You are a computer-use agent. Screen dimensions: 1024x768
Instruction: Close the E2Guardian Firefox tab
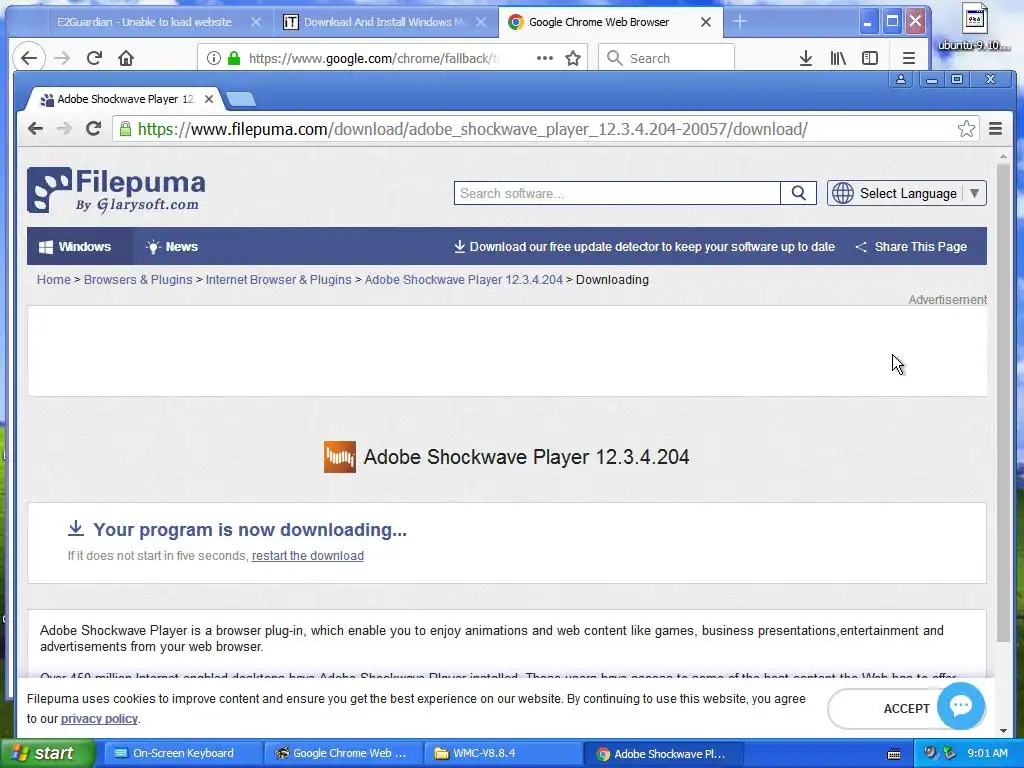[x=256, y=22]
